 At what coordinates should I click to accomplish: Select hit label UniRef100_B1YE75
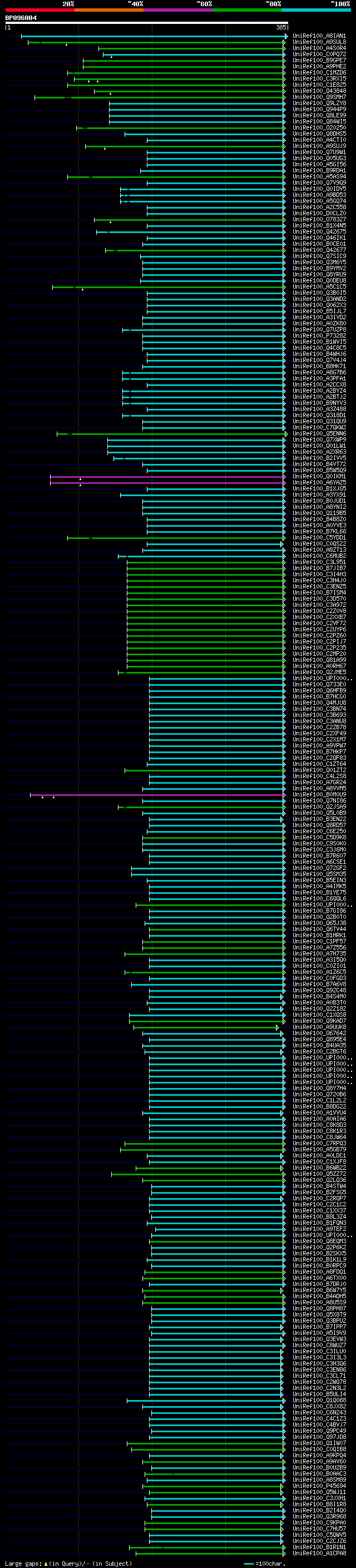(x=319, y=892)
